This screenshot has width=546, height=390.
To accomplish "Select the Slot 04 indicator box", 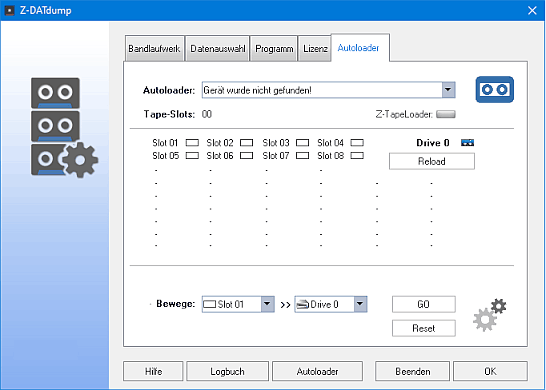I will pyautogui.click(x=357, y=143).
